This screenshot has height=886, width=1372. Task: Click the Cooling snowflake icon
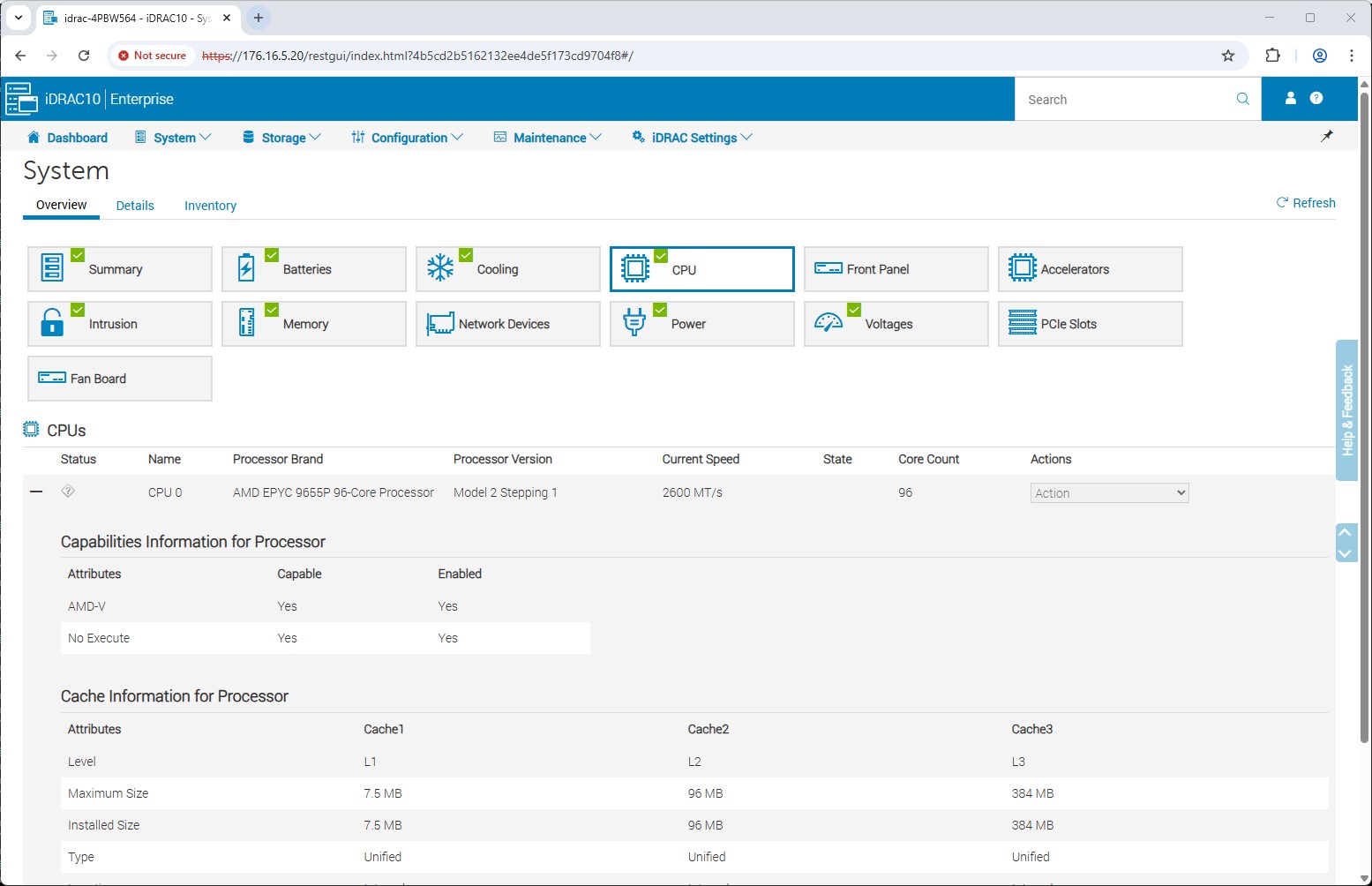pos(440,268)
